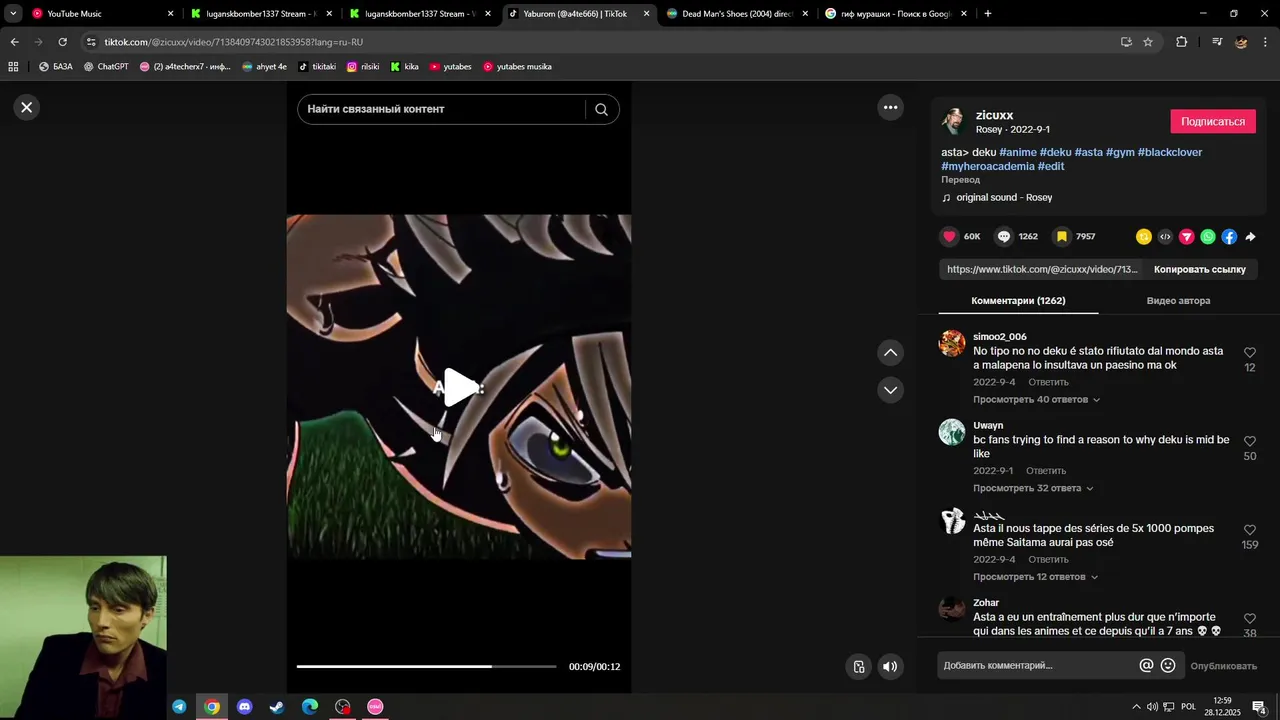Expand 40 replies under simoo2_006's comment

[1036, 399]
